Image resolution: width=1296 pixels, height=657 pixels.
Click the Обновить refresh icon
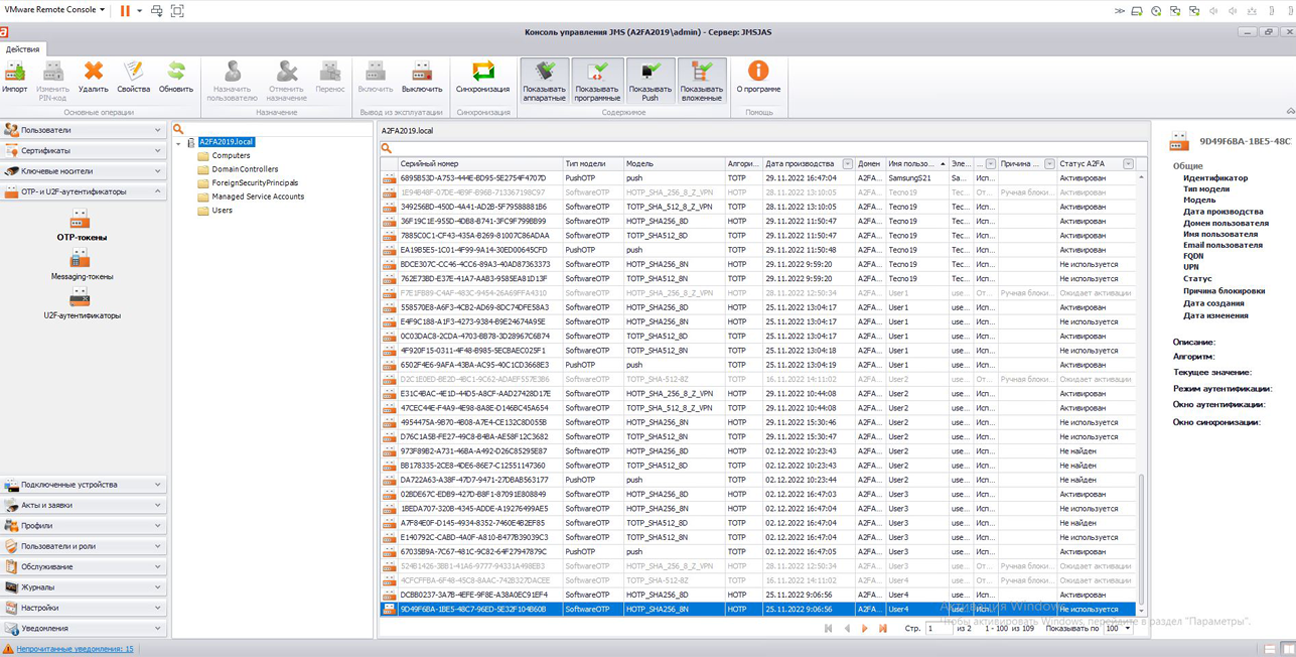point(176,71)
